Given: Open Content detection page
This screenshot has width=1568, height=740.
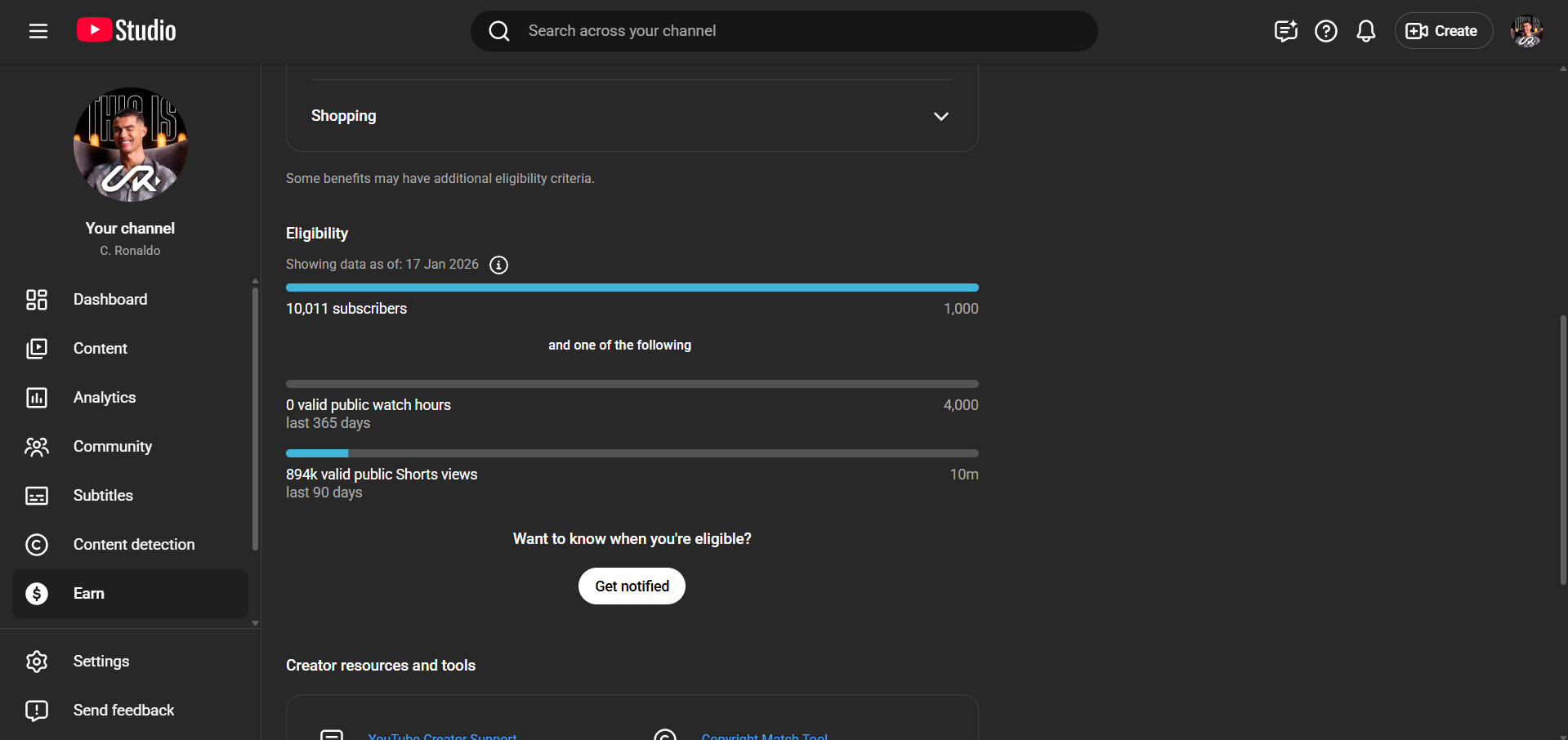Looking at the screenshot, I should [x=134, y=545].
